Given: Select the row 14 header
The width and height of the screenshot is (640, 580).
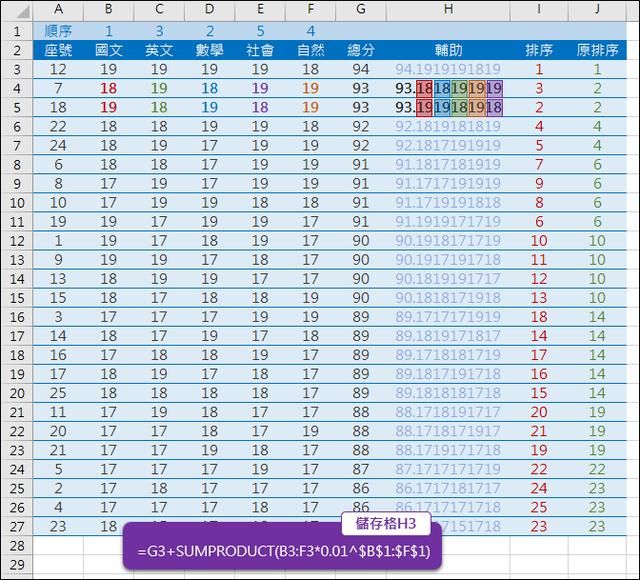Looking at the screenshot, I should (17, 279).
